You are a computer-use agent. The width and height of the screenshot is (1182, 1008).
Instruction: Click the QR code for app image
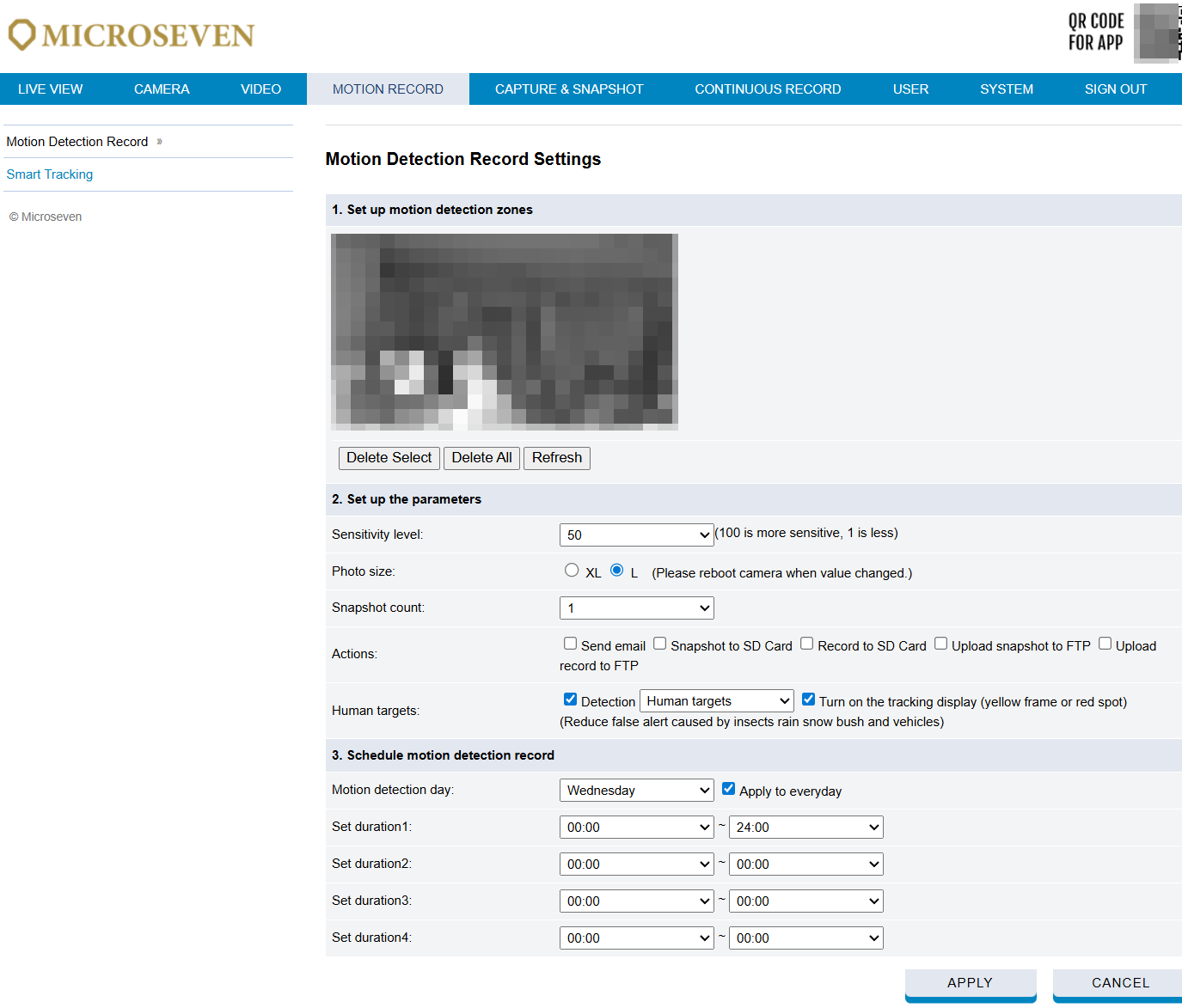click(x=1156, y=33)
